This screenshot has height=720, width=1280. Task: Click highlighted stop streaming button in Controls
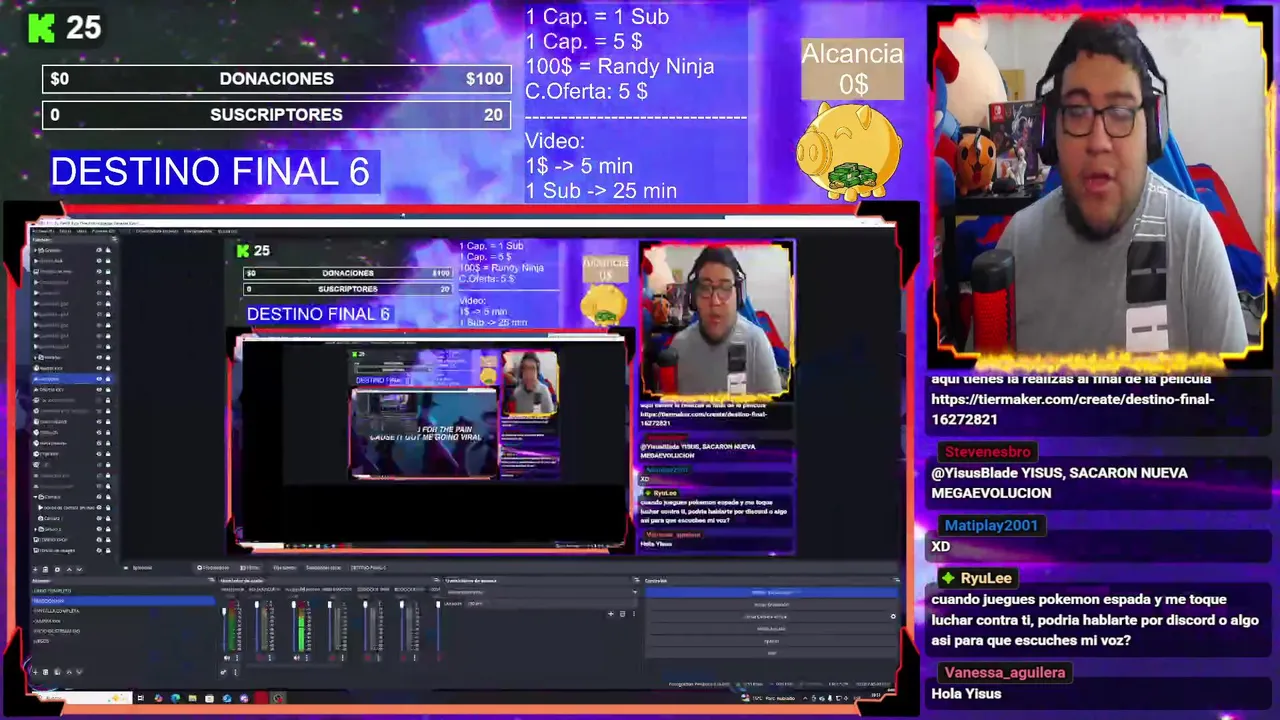[772, 592]
